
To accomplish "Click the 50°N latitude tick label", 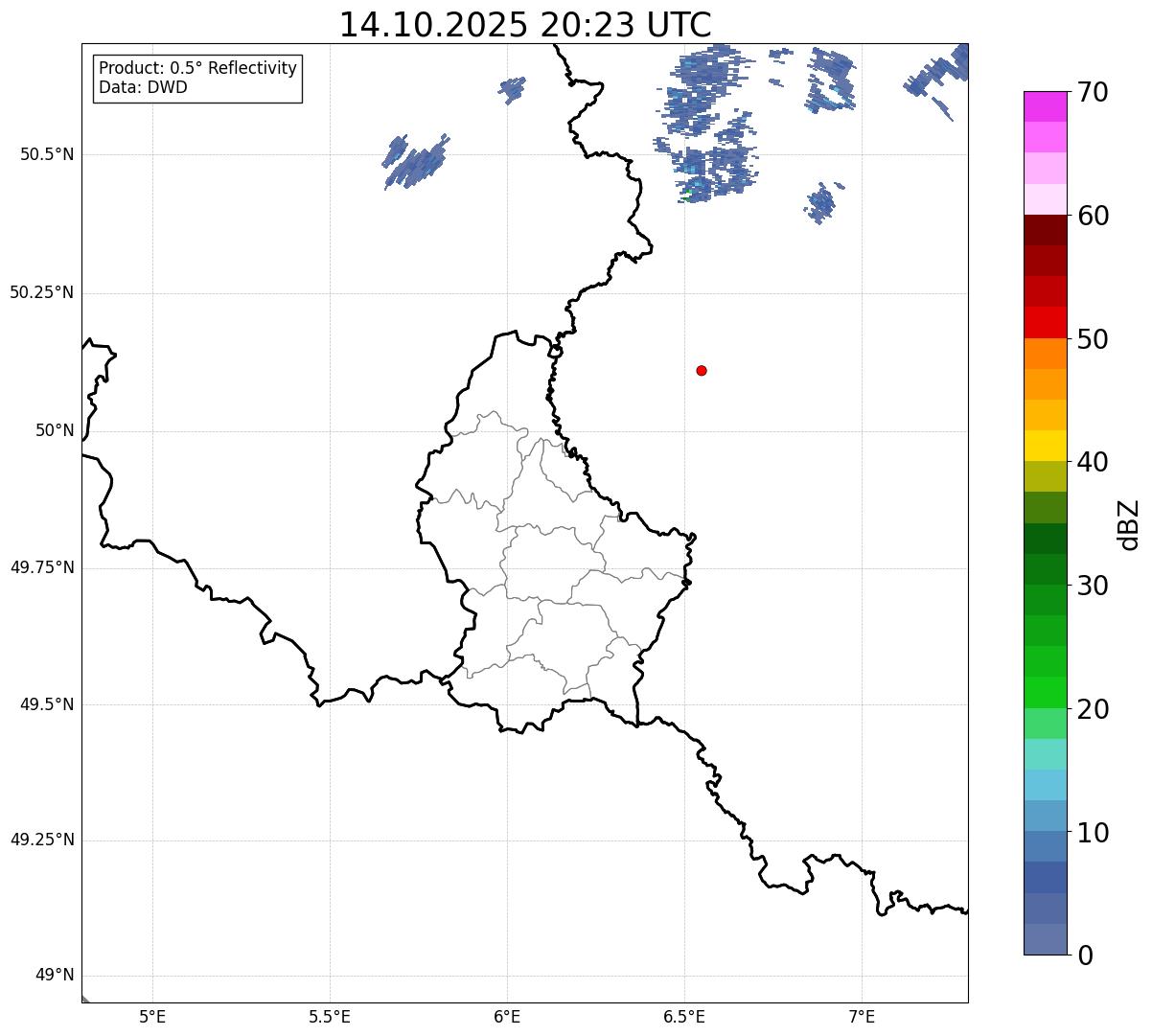I will tap(55, 430).
